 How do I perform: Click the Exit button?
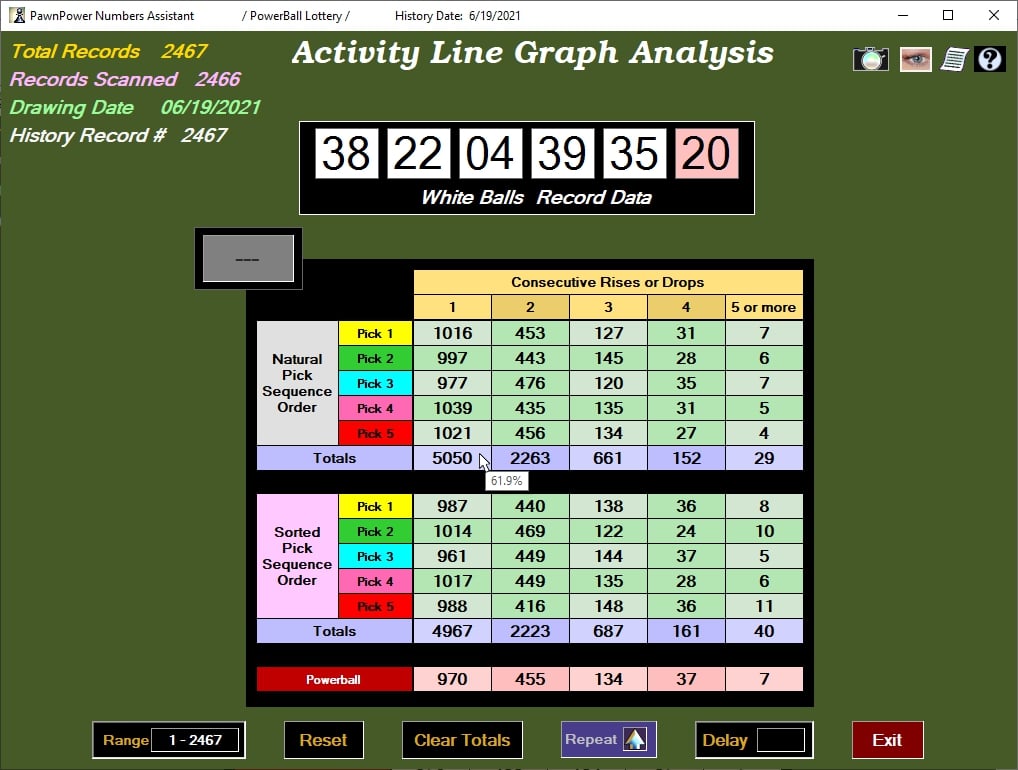[887, 740]
